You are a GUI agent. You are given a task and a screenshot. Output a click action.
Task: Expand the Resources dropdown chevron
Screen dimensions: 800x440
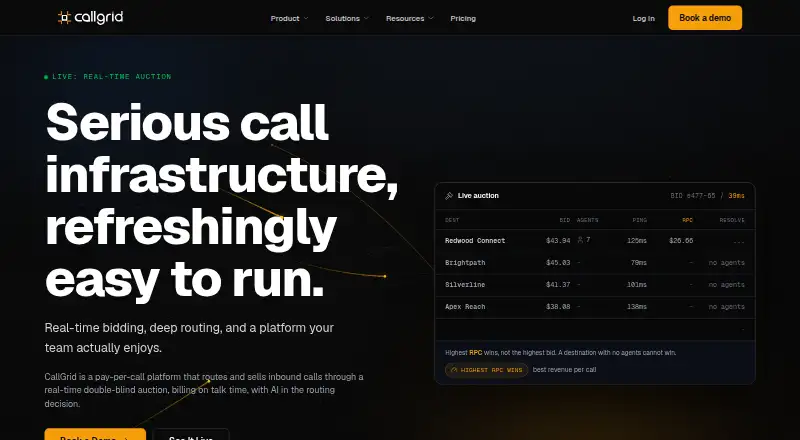[431, 18]
